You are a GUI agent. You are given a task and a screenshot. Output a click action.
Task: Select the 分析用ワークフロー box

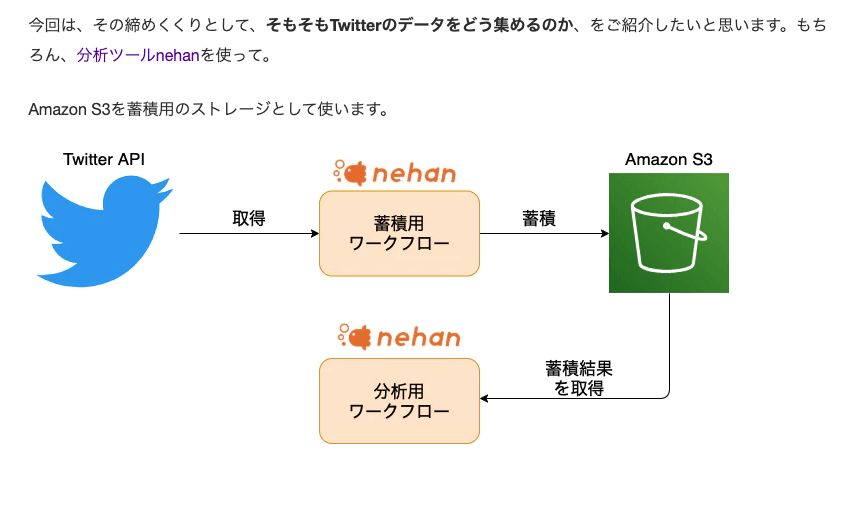click(399, 400)
